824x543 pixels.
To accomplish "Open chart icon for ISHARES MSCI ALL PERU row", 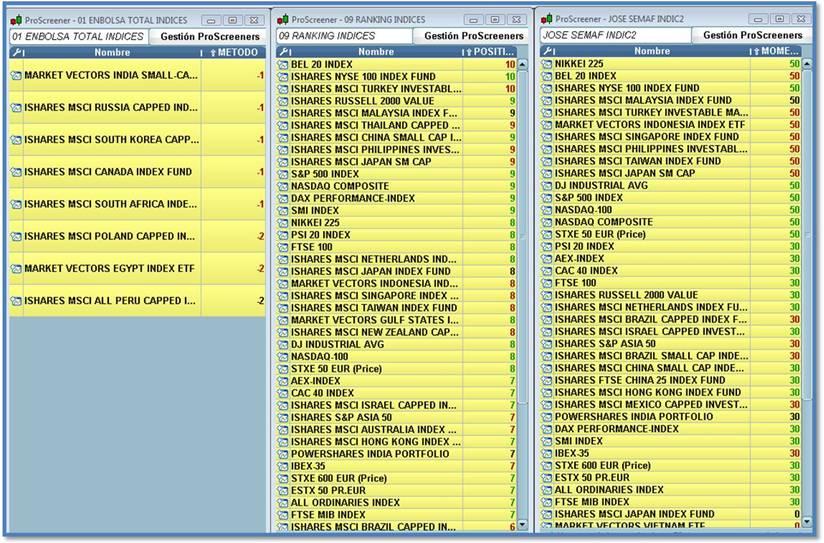I will (x=16, y=301).
